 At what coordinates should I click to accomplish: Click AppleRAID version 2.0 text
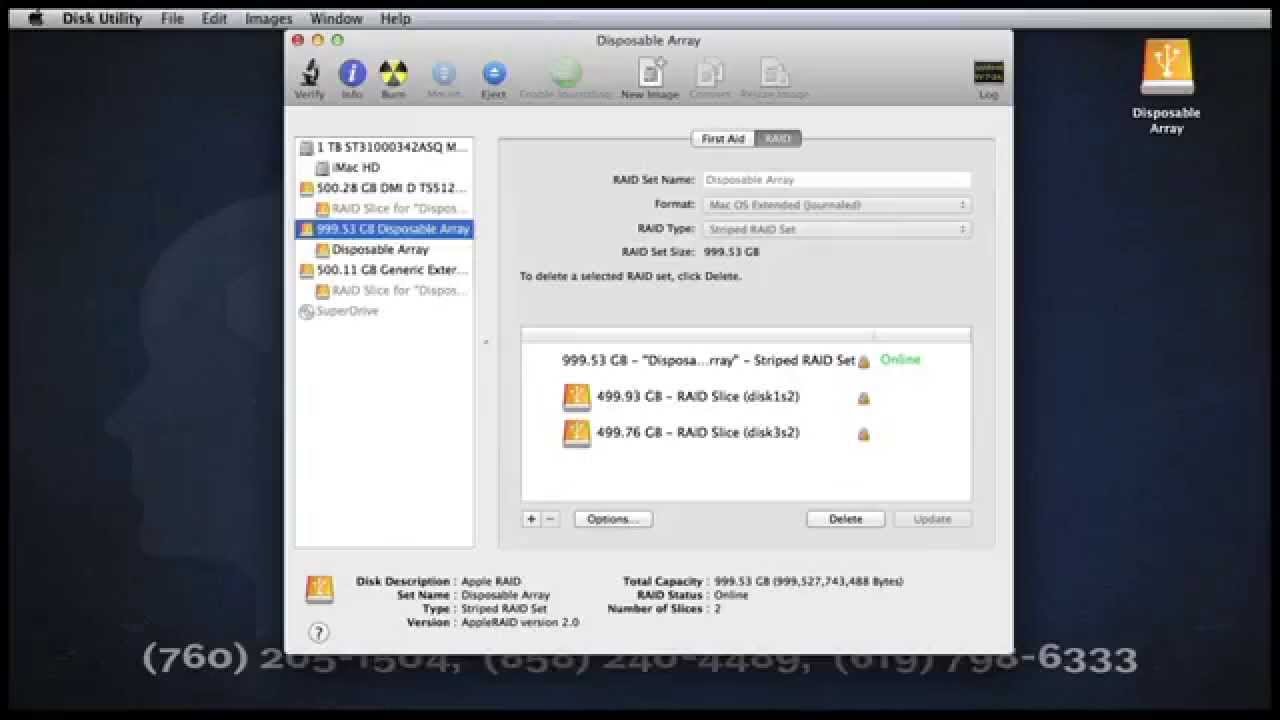tap(520, 622)
